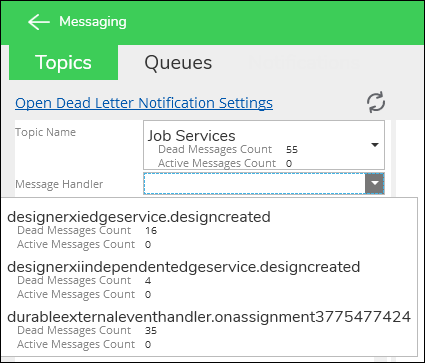
Task: Click Dead Messages Count value 16
Action: click(151, 230)
